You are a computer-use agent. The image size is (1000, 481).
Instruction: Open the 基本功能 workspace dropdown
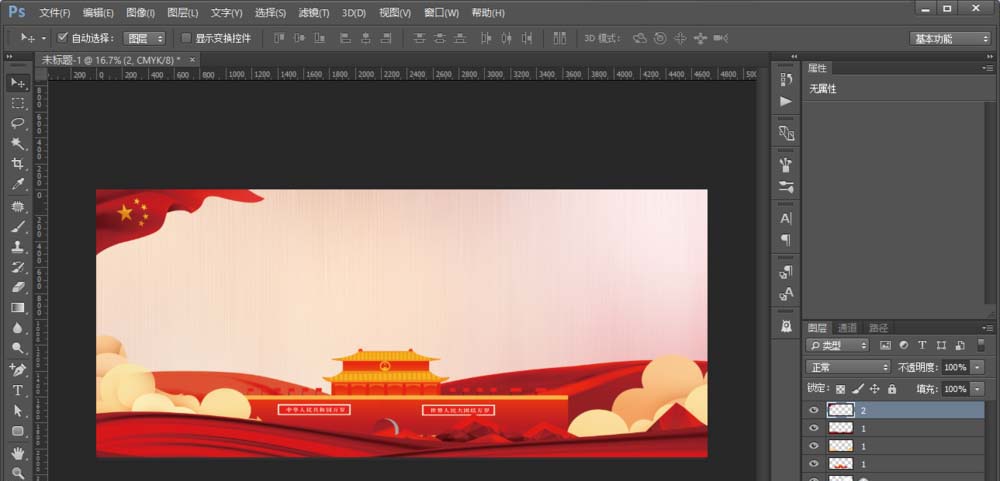(950, 38)
